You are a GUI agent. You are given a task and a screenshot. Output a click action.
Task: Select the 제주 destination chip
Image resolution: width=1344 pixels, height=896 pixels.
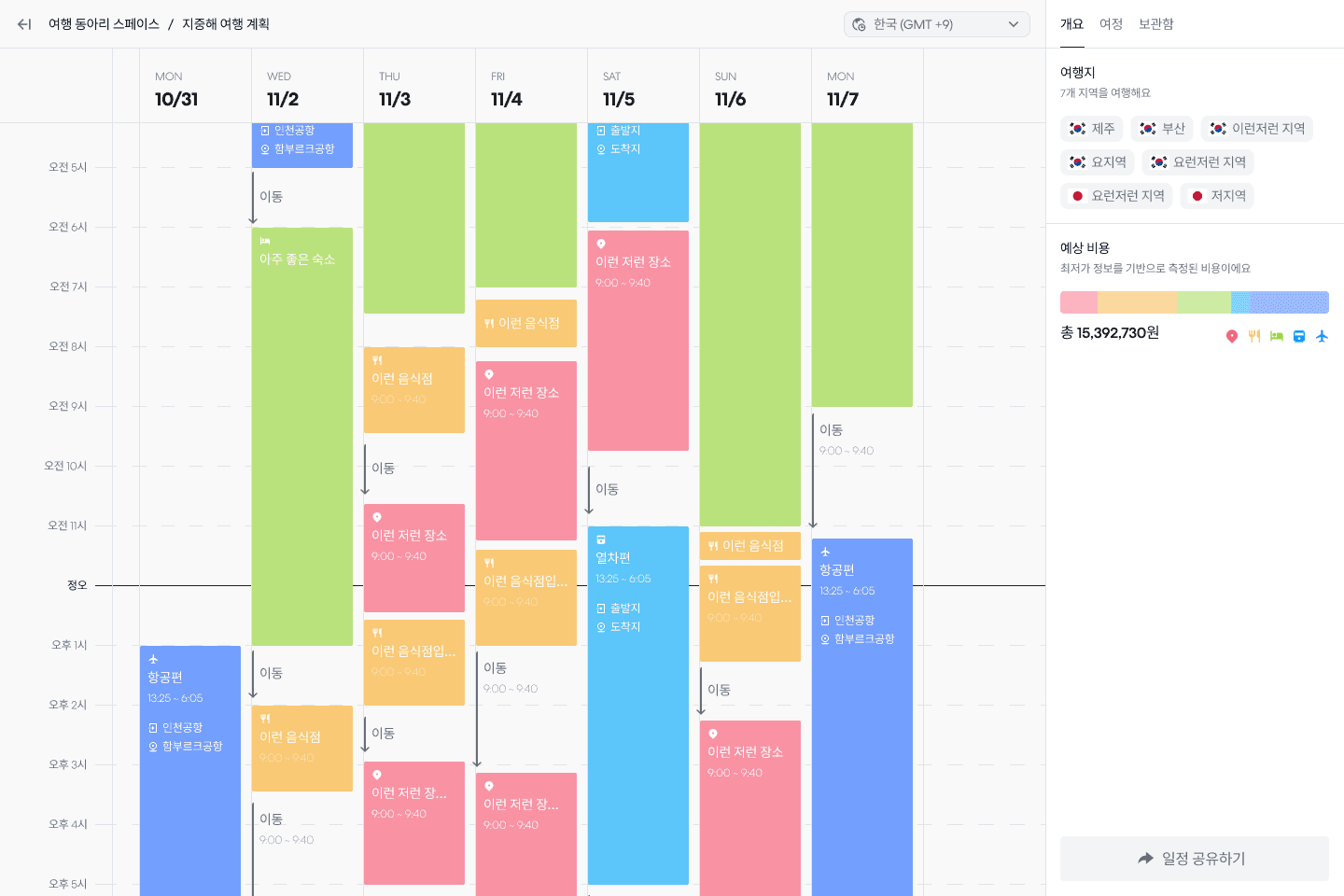1092,129
